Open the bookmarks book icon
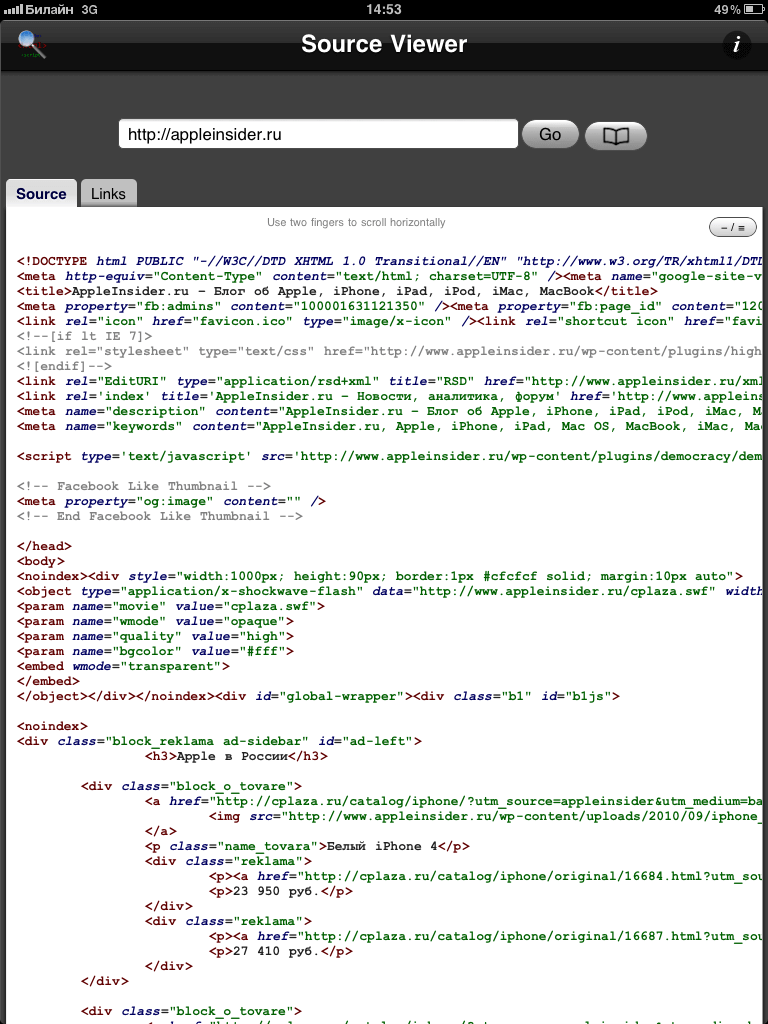The image size is (768, 1024). pos(615,136)
